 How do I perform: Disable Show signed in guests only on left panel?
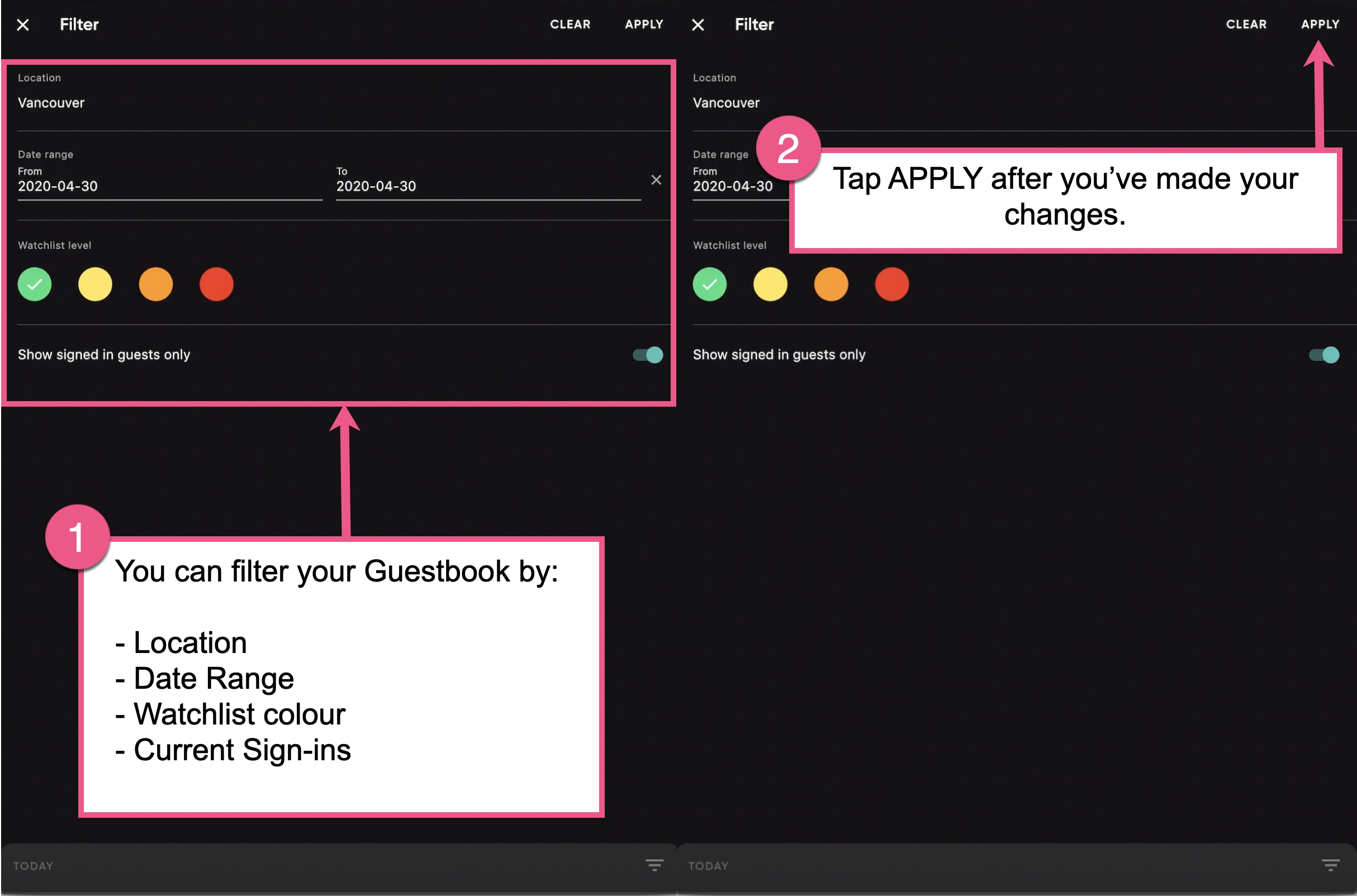pos(647,354)
